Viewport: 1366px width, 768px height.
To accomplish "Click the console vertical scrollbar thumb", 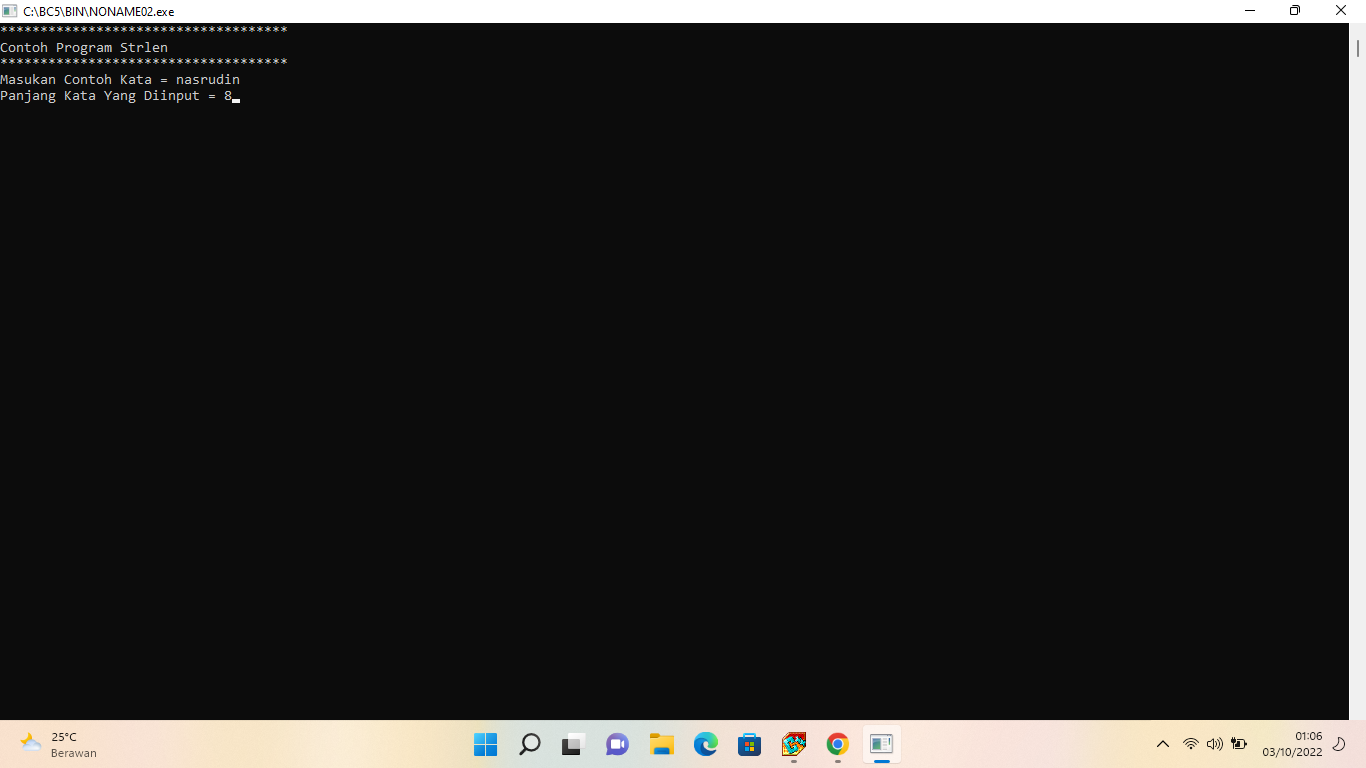I will point(1358,48).
